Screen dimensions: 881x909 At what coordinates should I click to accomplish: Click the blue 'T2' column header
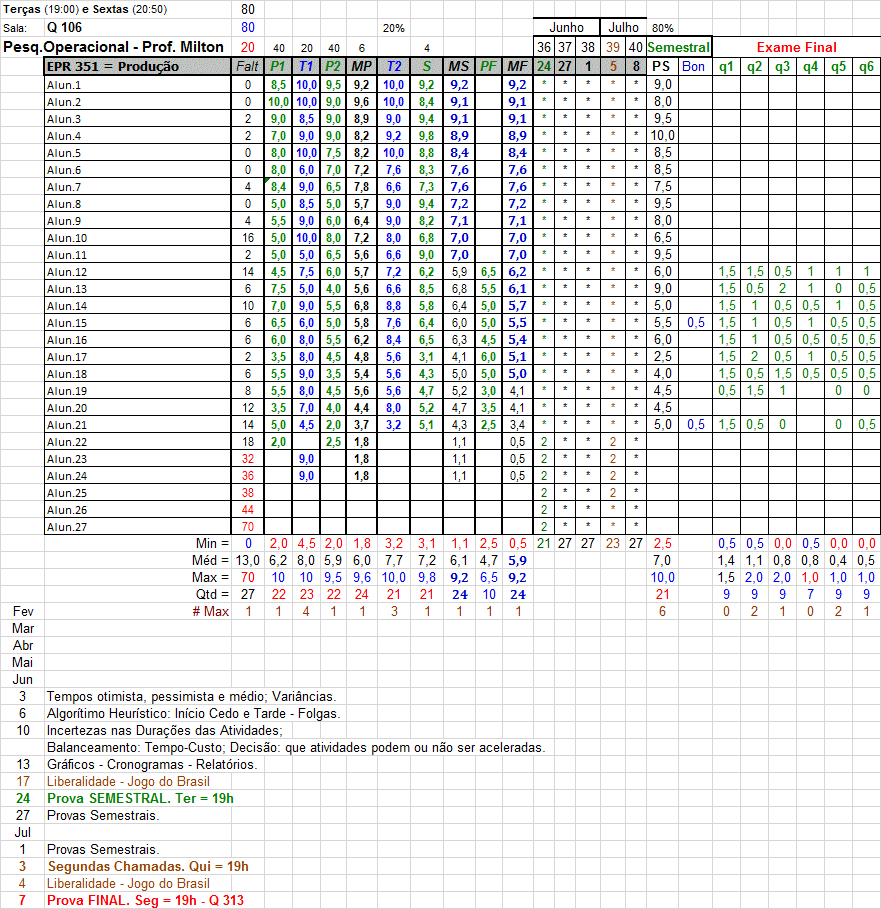pos(393,67)
